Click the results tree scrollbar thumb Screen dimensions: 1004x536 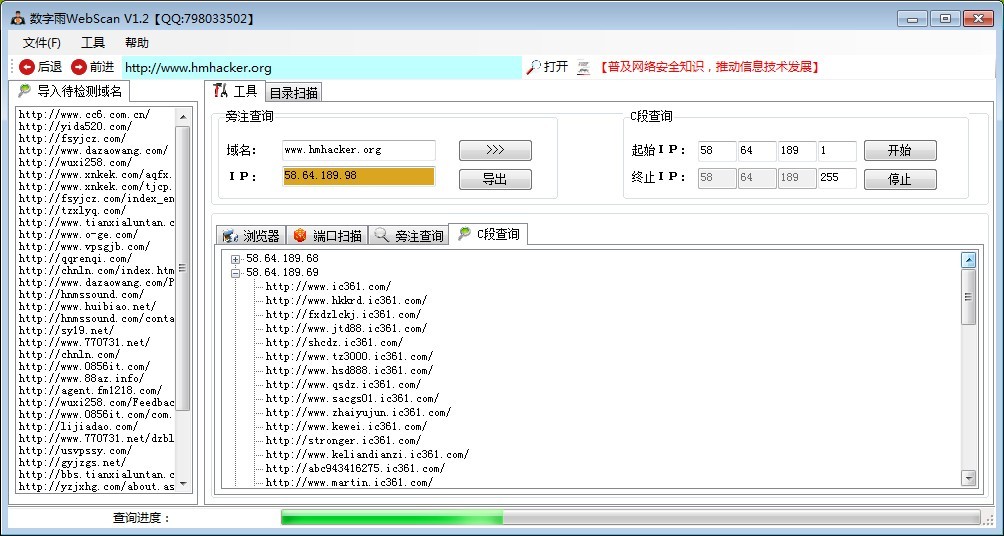point(968,296)
